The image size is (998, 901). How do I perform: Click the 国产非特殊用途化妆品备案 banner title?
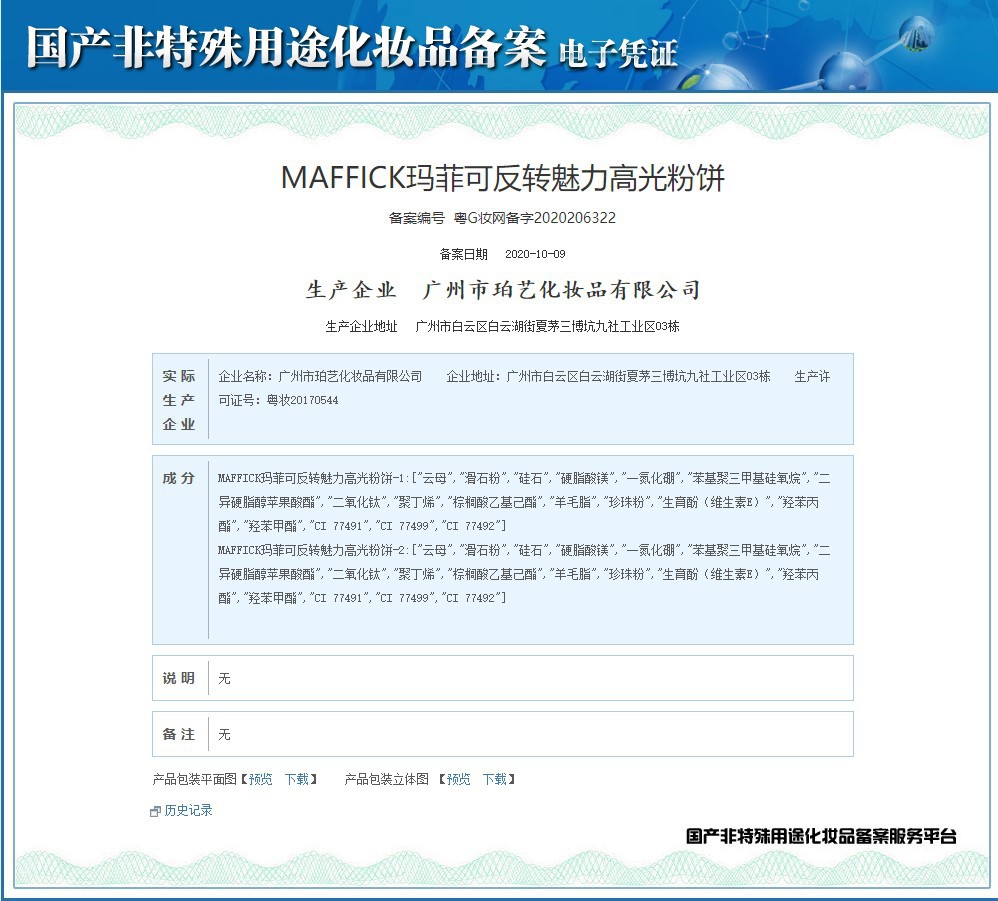click(x=286, y=48)
